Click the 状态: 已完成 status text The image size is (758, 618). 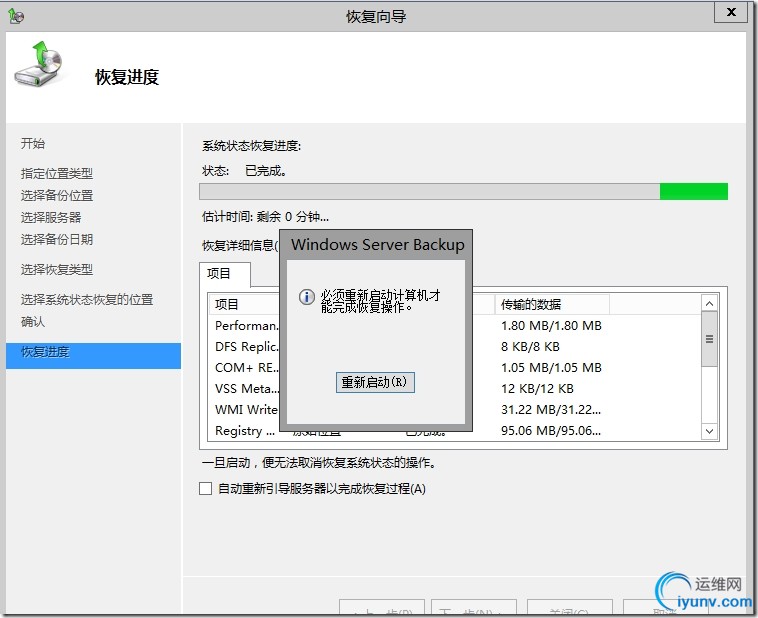[244, 171]
